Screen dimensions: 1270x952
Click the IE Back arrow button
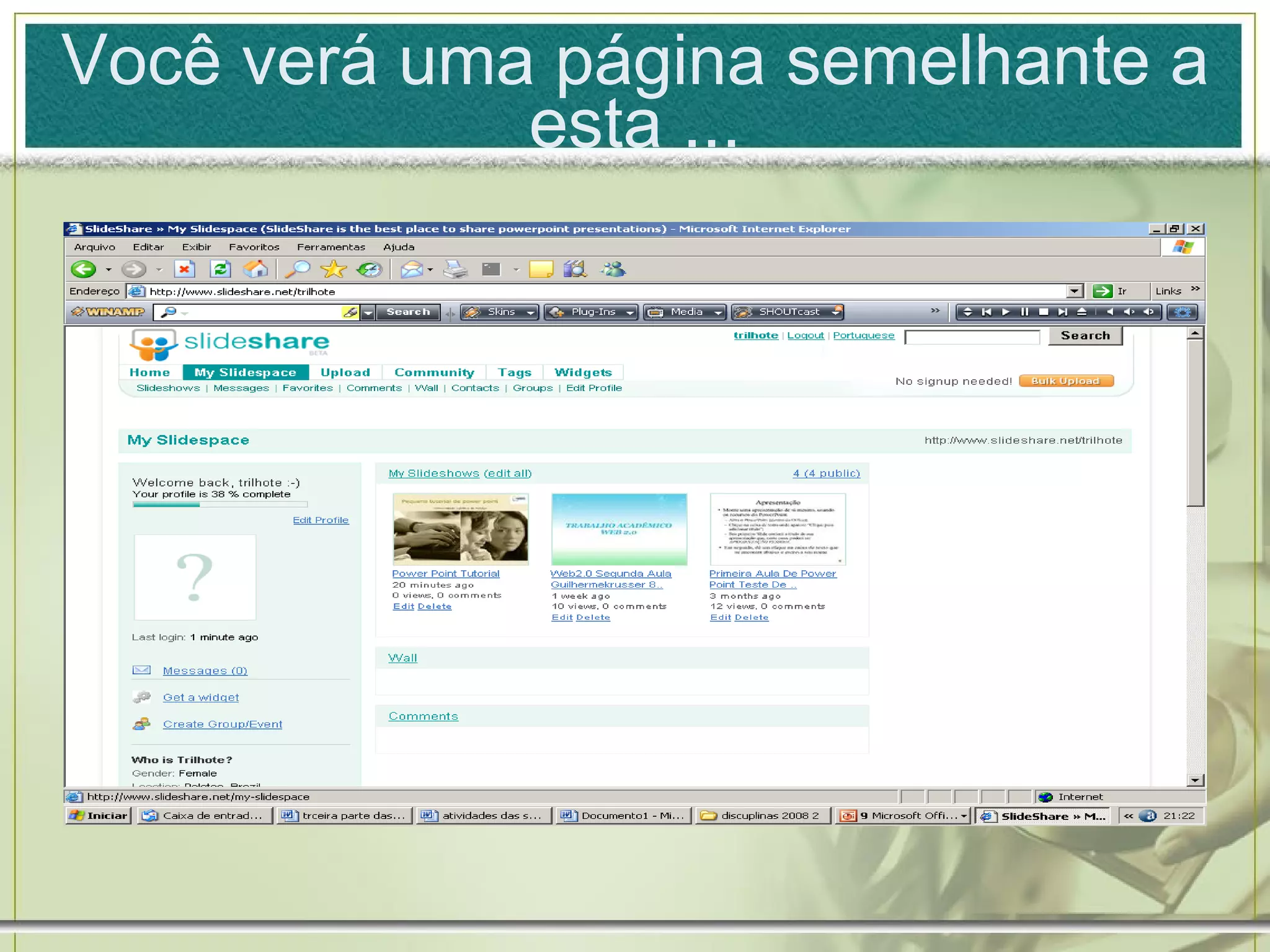84,269
